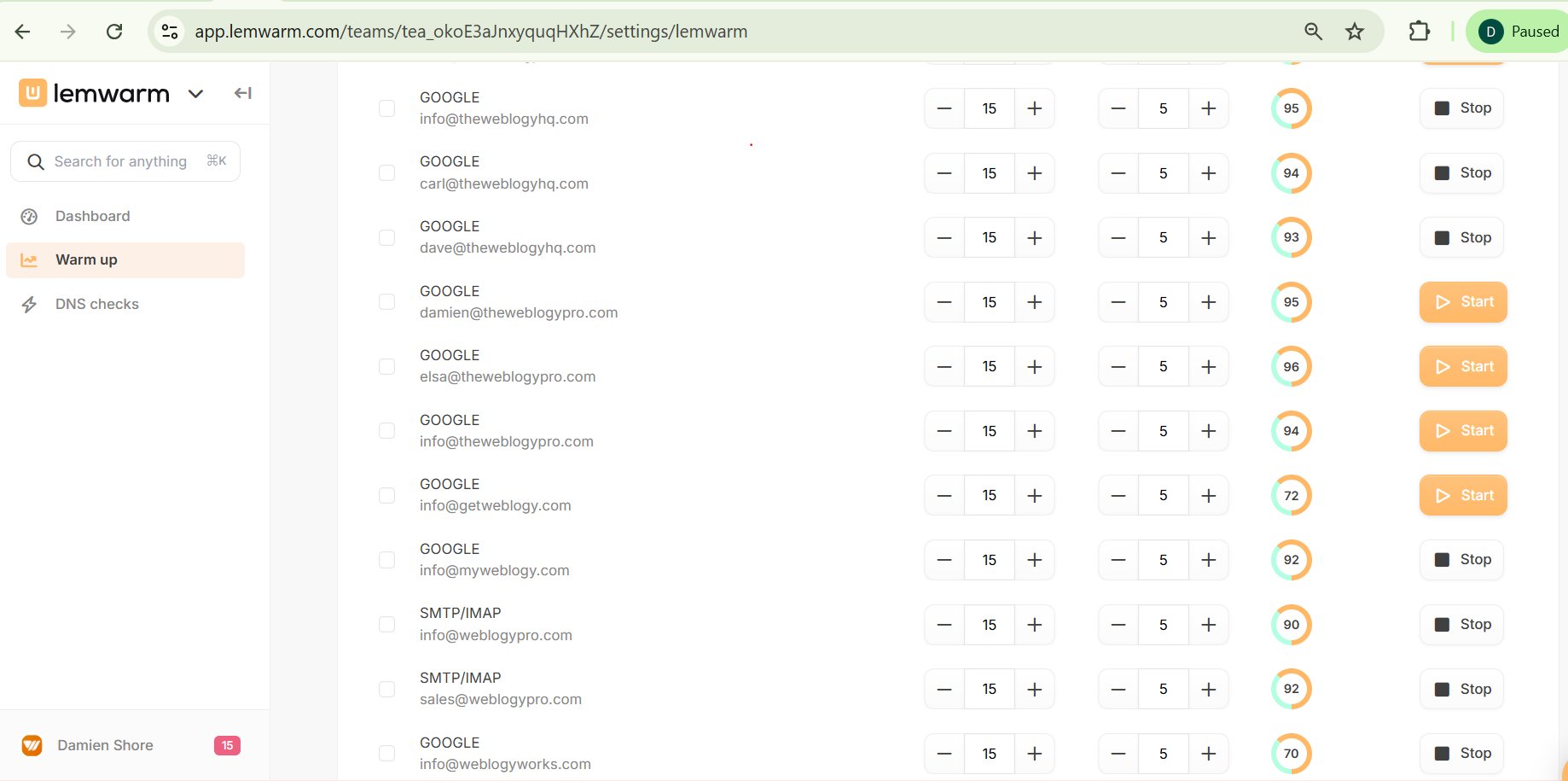
Task: Select checkbox for dave@theweblogyhq.com
Action: click(386, 237)
